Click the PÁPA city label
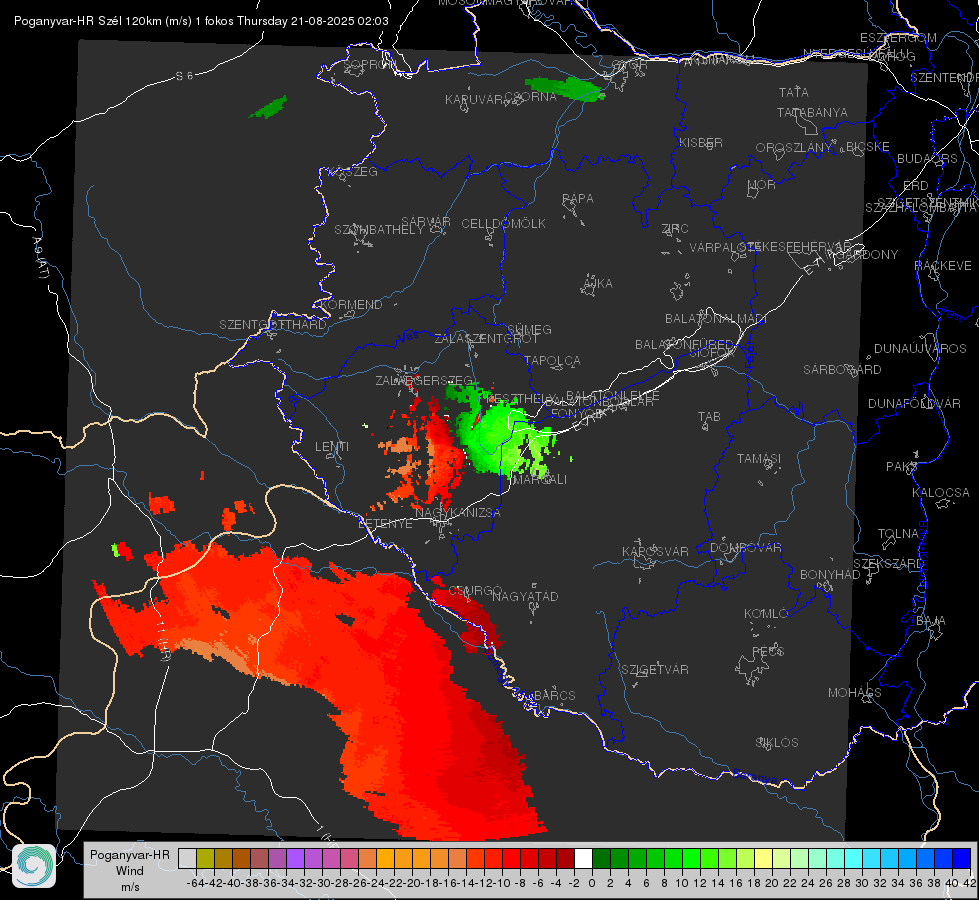979x900 pixels. coord(578,198)
